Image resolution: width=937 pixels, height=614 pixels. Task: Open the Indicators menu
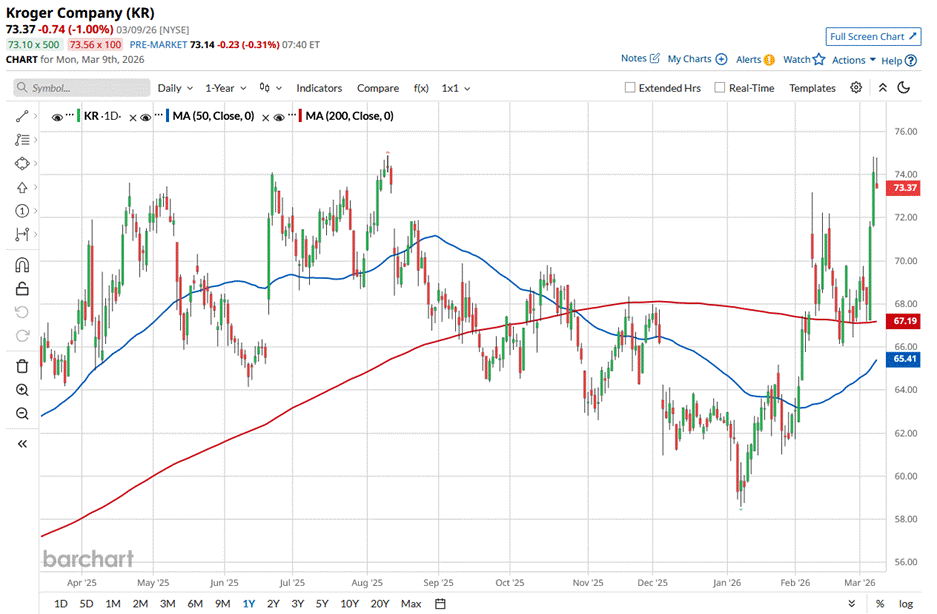coord(319,88)
